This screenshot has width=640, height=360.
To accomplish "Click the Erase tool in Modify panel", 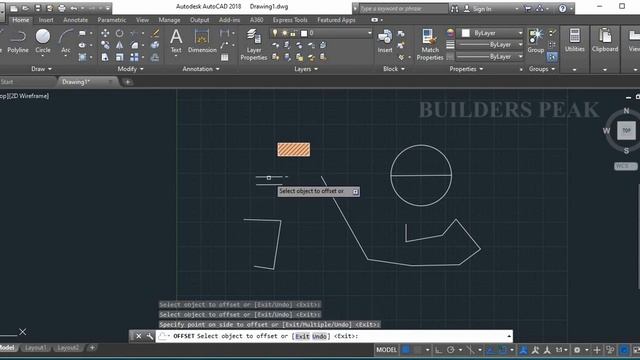I will point(155,33).
